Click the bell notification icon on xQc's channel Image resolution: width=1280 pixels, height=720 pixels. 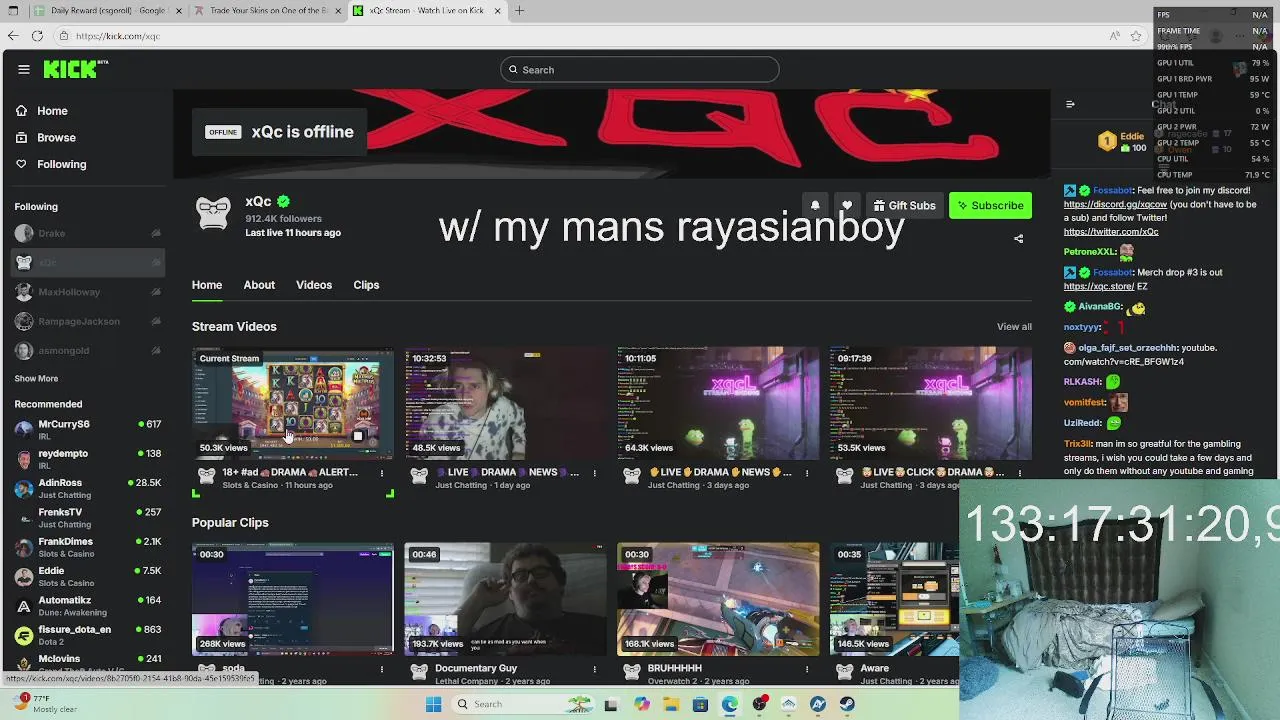(x=815, y=206)
